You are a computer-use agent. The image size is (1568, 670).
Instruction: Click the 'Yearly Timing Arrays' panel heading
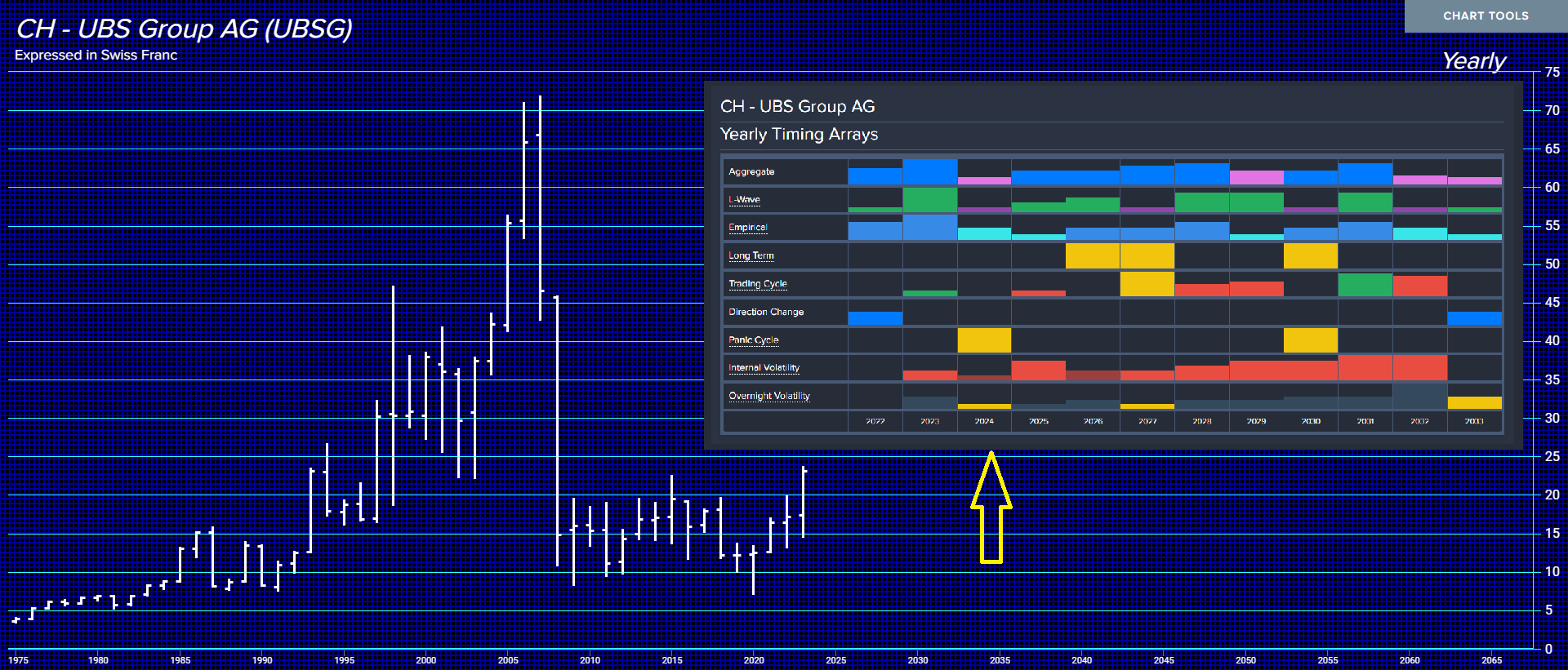pos(799,134)
